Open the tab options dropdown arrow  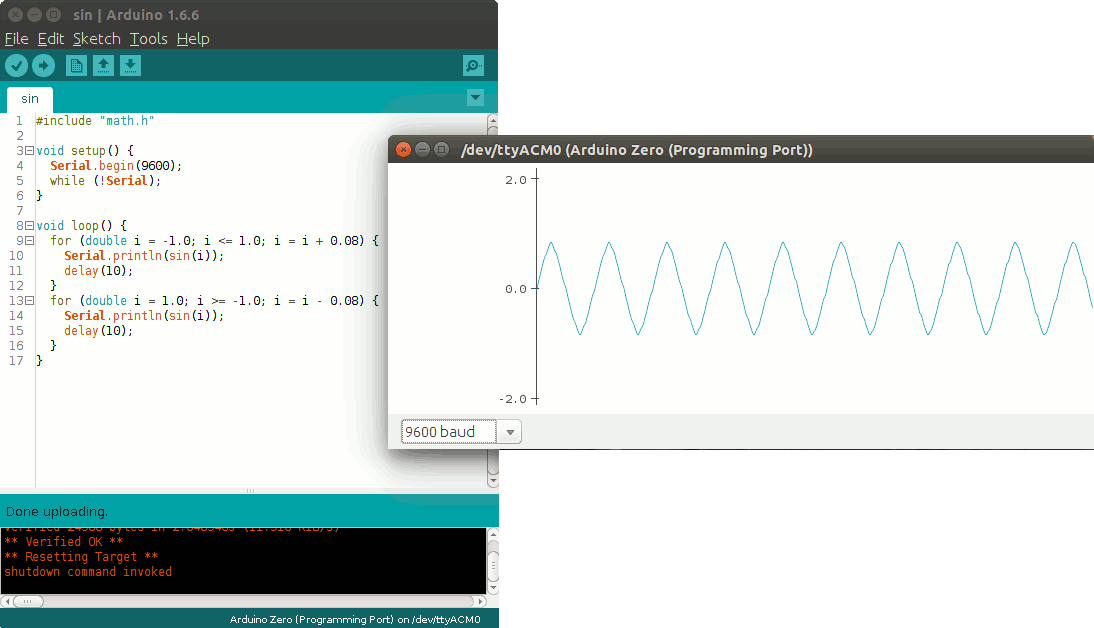(475, 97)
